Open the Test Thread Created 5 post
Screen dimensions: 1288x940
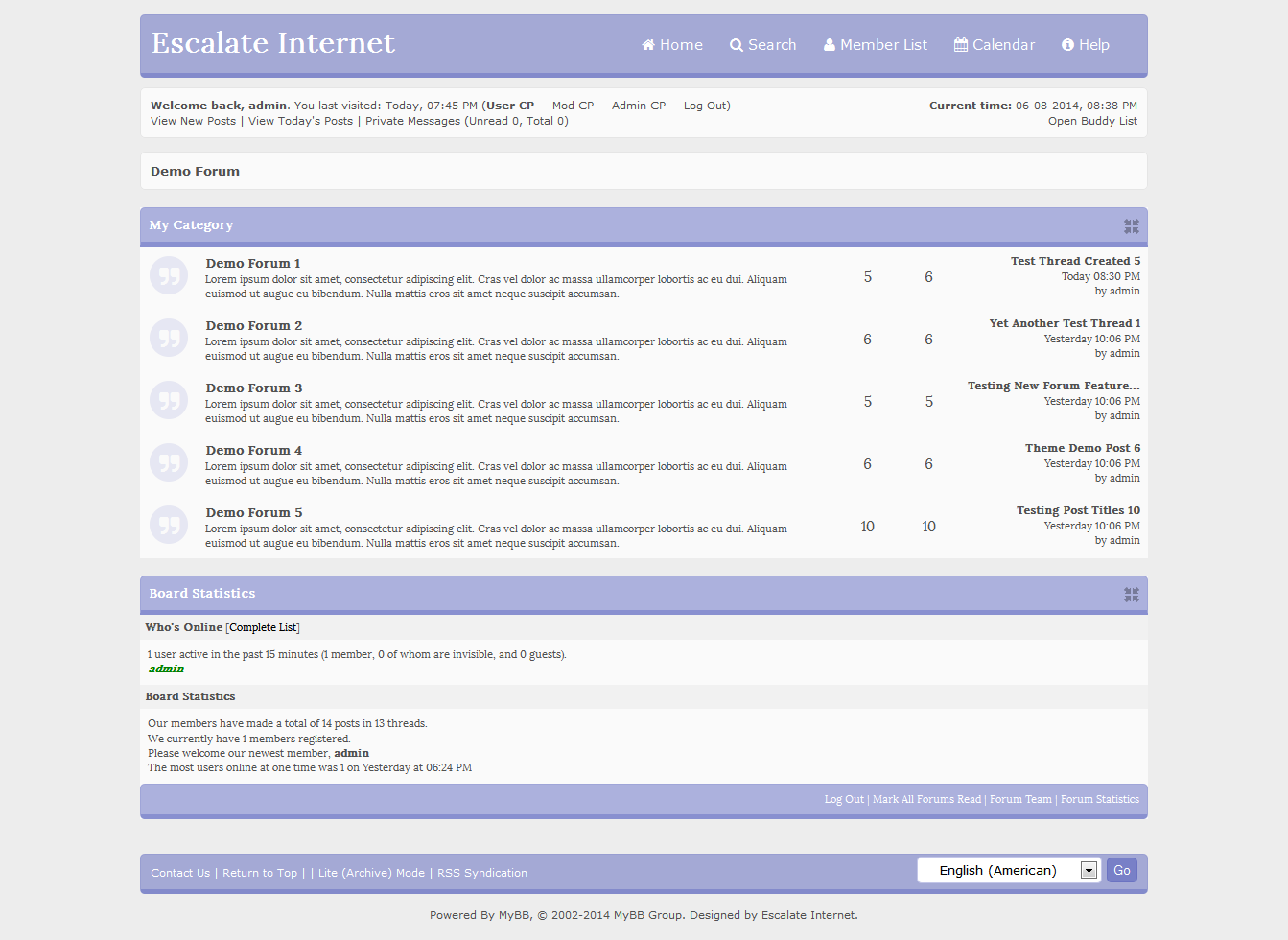1075,261
